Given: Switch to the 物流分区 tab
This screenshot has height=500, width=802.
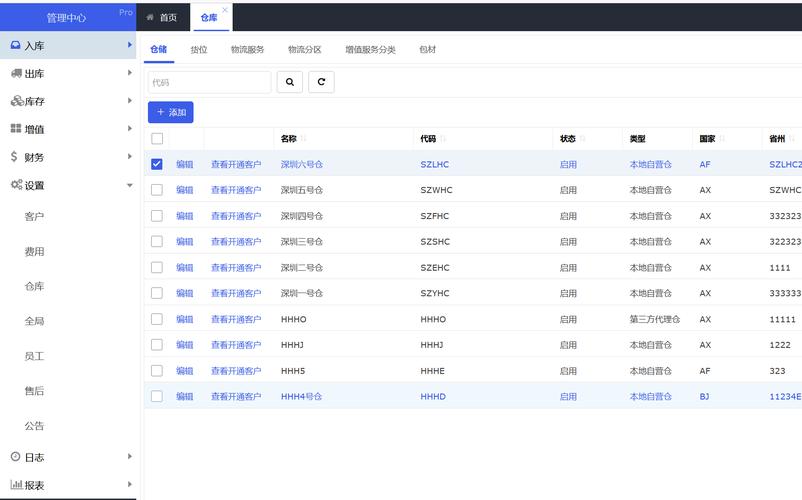Looking at the screenshot, I should (305, 50).
